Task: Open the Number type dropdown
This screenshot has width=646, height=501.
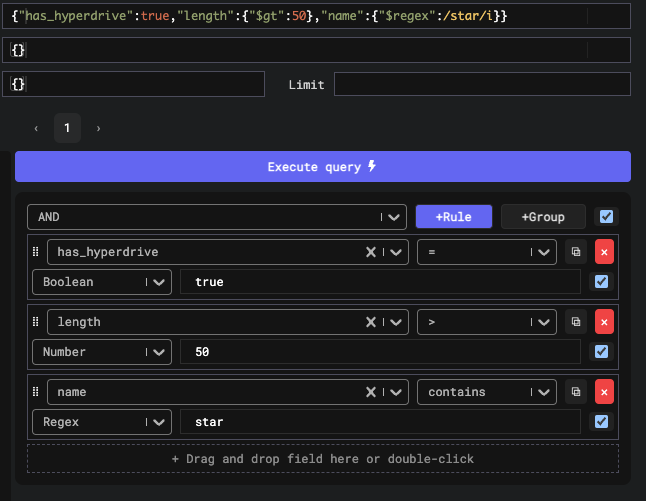Action: click(x=102, y=352)
